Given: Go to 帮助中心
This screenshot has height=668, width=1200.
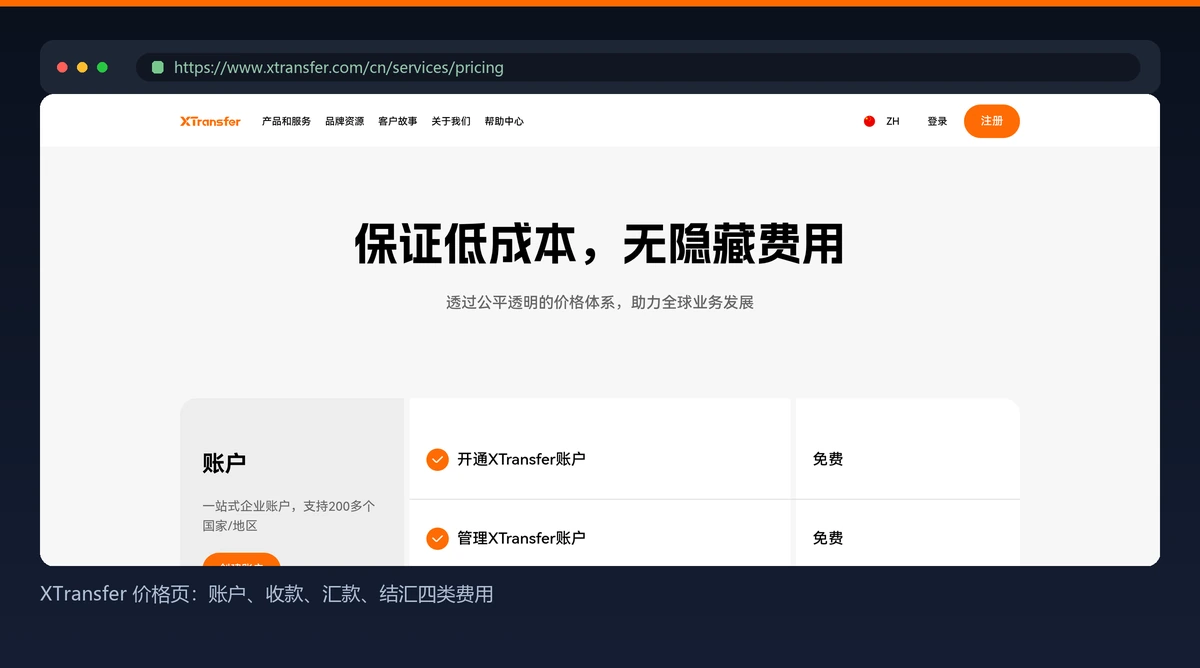Looking at the screenshot, I should tap(504, 121).
